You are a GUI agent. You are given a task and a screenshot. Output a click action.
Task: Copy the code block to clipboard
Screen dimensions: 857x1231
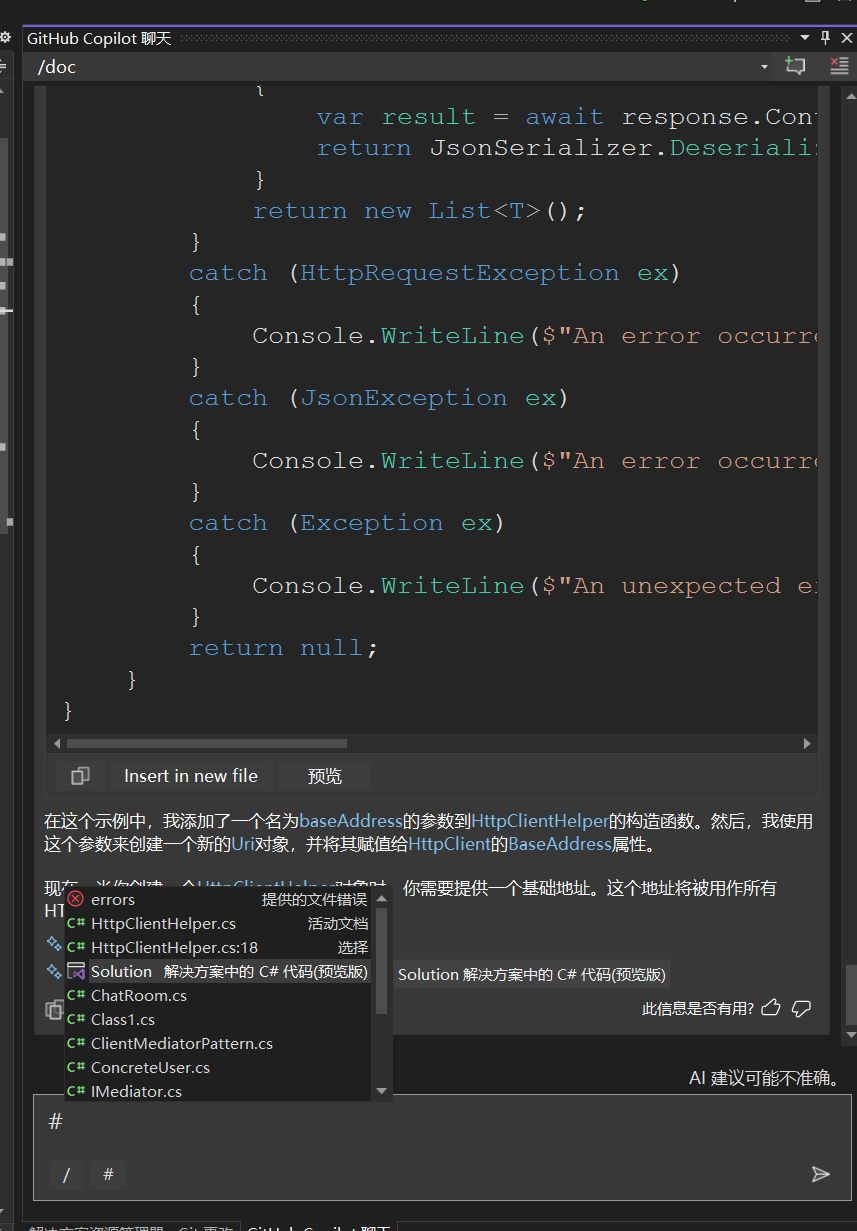pos(80,776)
